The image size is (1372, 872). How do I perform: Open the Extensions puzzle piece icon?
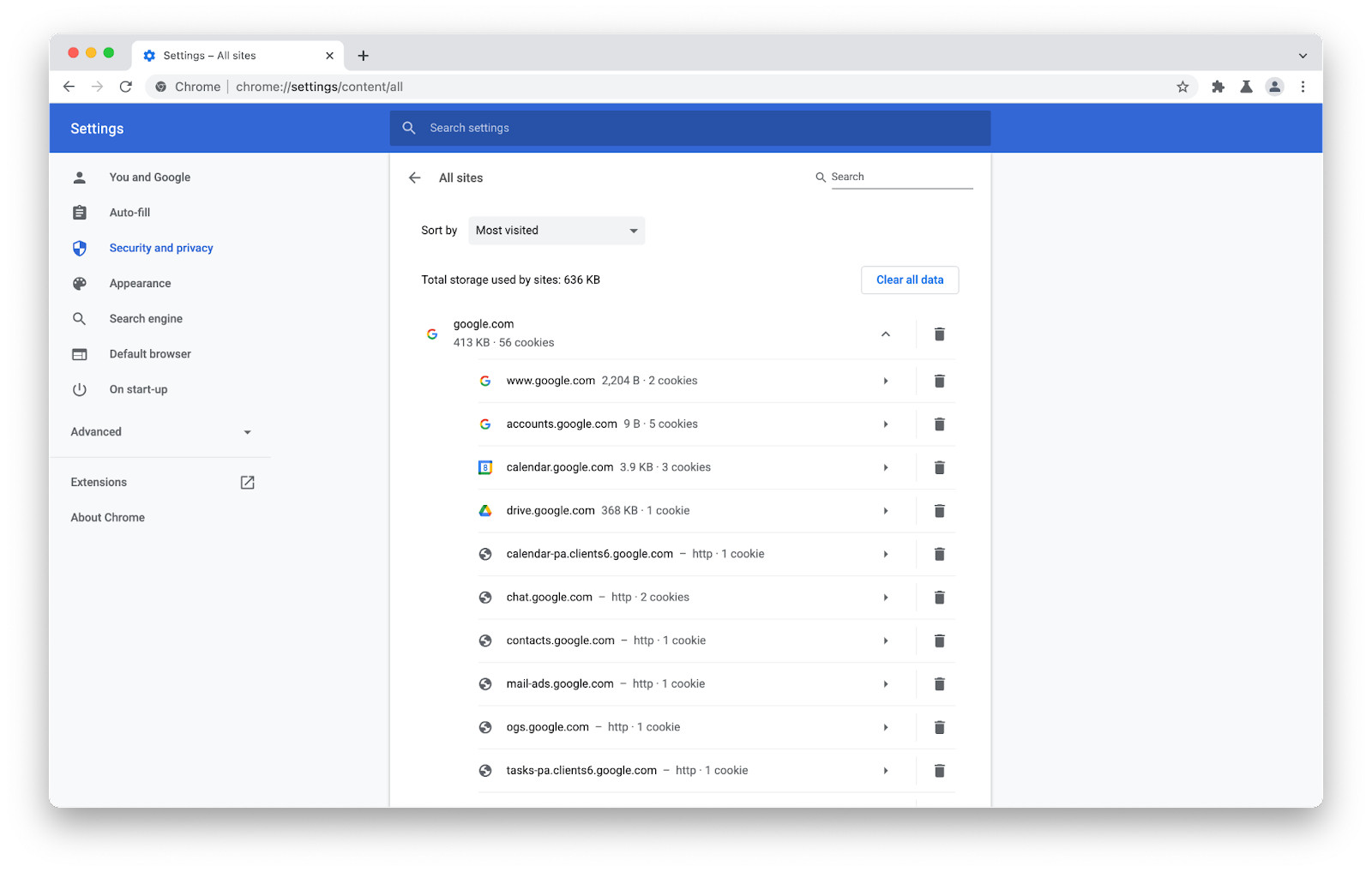point(1218,87)
